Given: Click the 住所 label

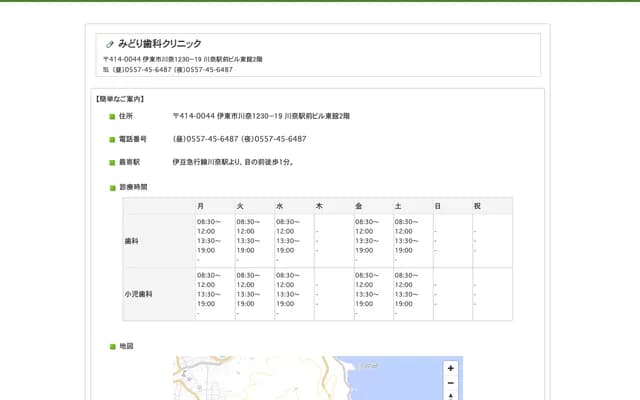Looking at the screenshot, I should (x=126, y=116).
